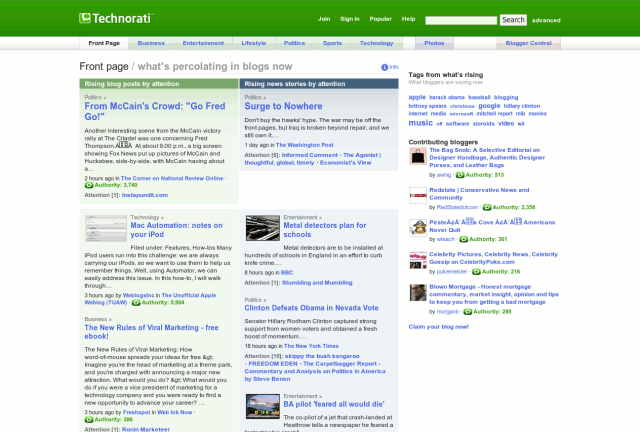This screenshot has height=432, width=640.
Task: Click authority icon beside Authority: 2,358
Action: click(x=487, y=207)
